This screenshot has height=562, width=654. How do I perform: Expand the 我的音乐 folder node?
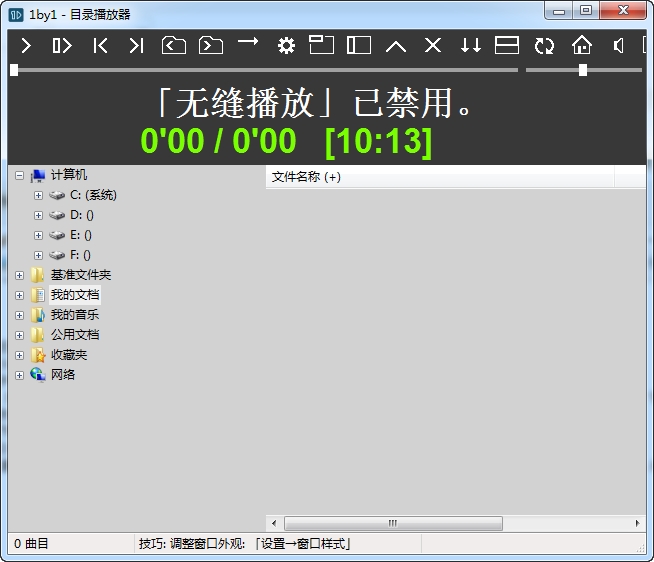(19, 315)
